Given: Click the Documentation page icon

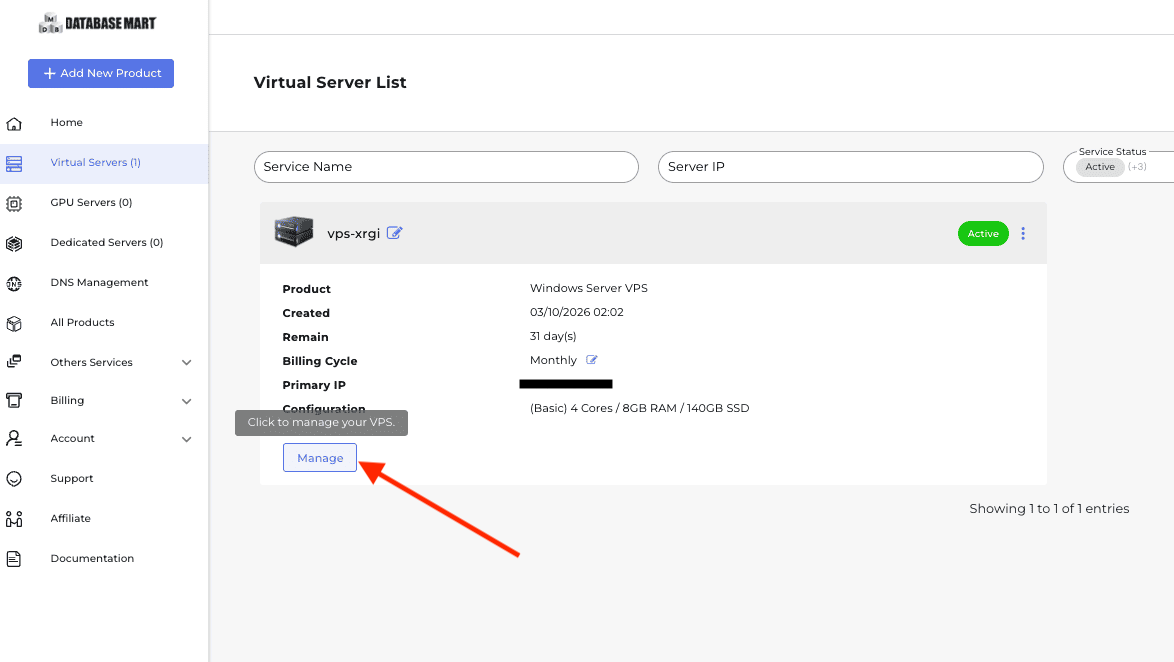Looking at the screenshot, I should tap(14, 559).
